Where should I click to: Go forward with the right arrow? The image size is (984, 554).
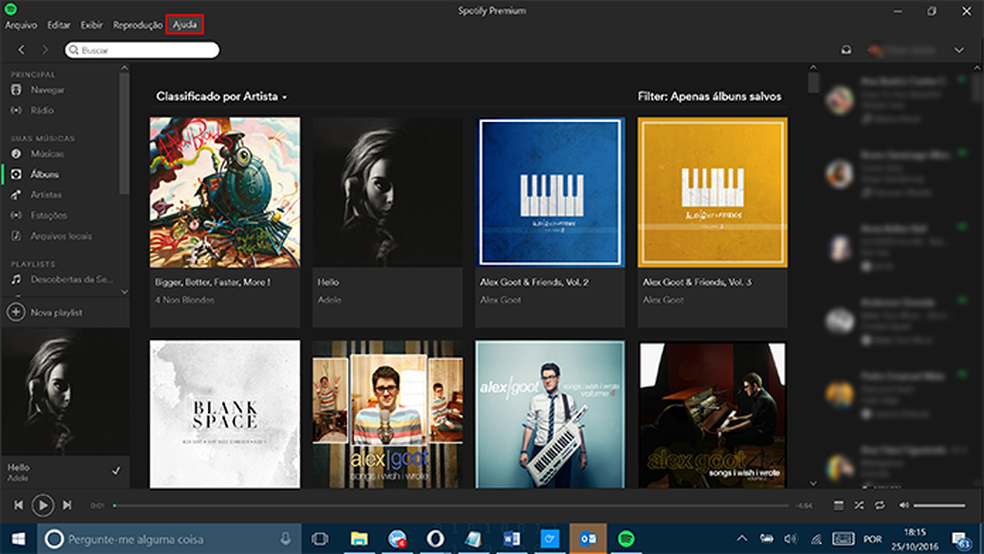tap(45, 50)
